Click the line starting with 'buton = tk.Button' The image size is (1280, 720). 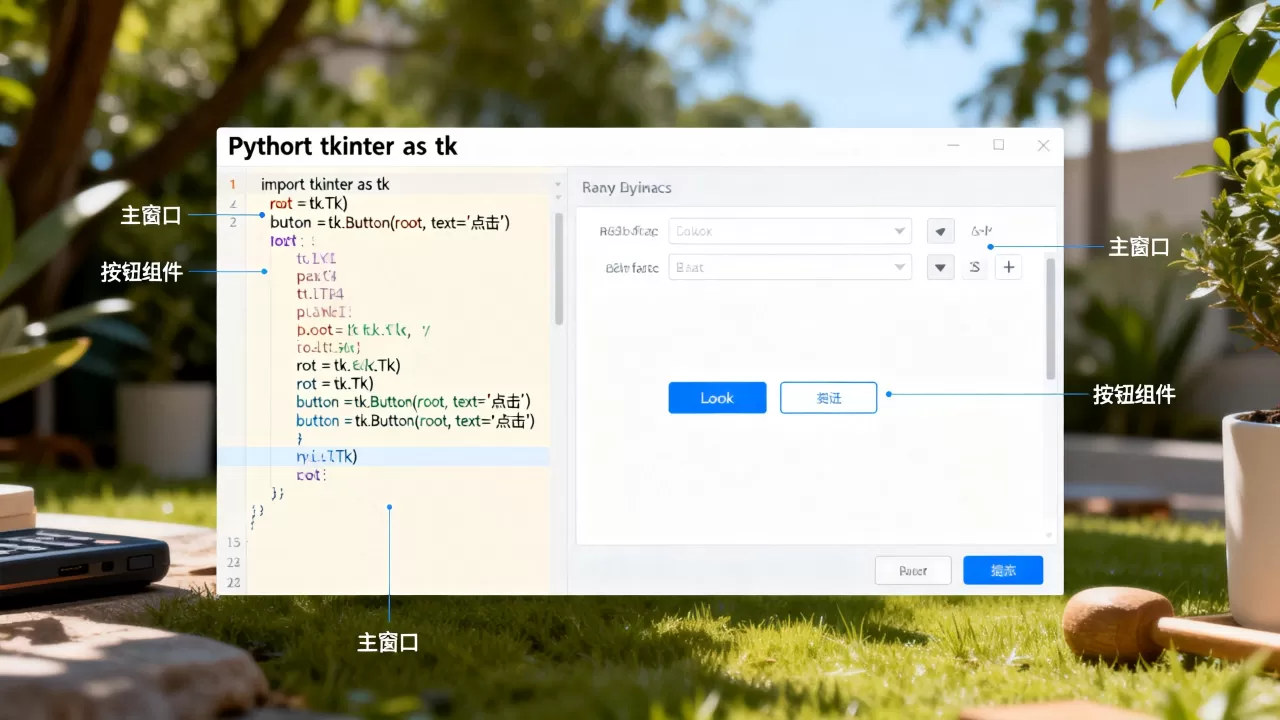(390, 222)
